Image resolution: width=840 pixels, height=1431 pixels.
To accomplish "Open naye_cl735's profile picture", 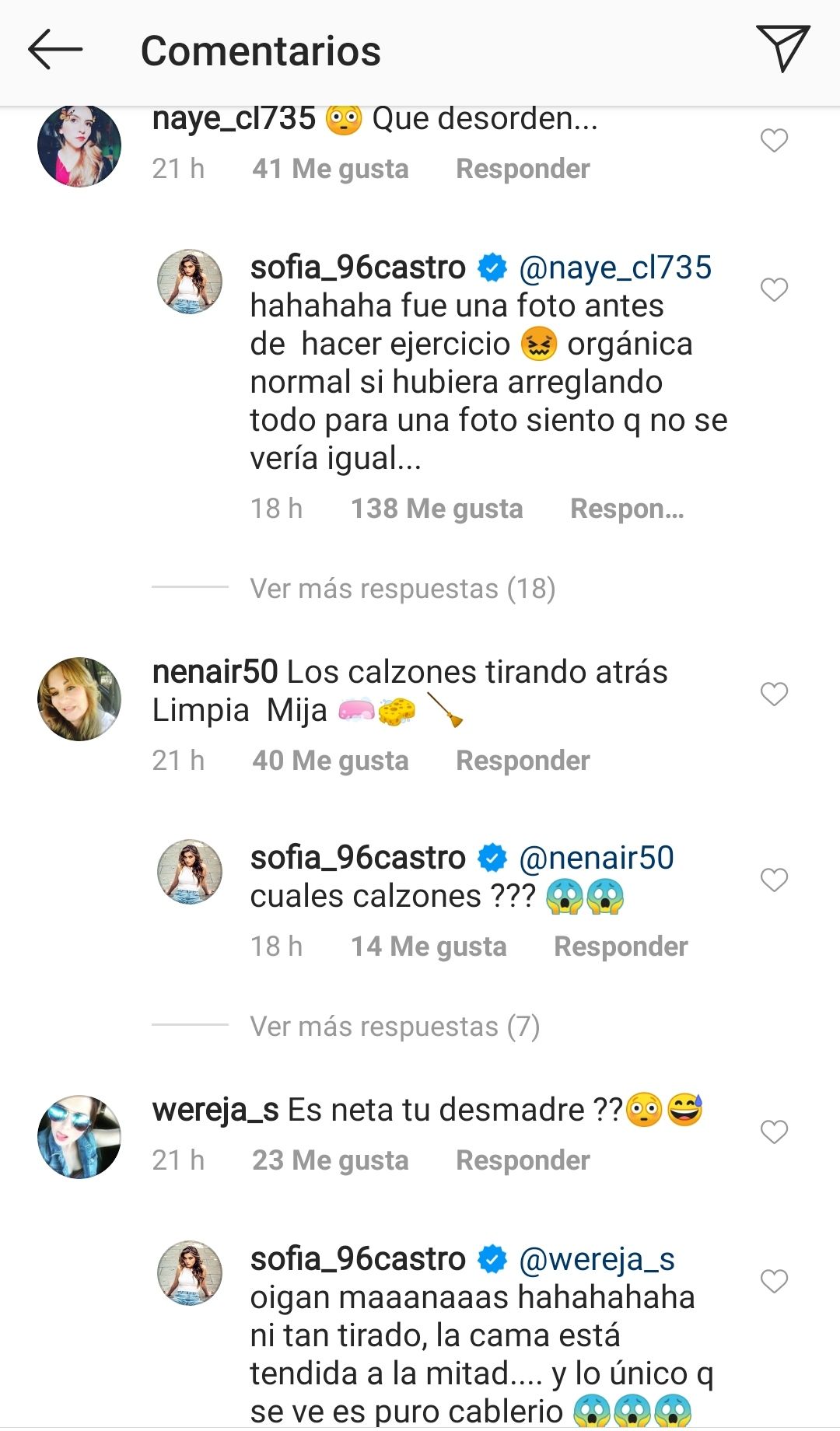I will tap(79, 145).
